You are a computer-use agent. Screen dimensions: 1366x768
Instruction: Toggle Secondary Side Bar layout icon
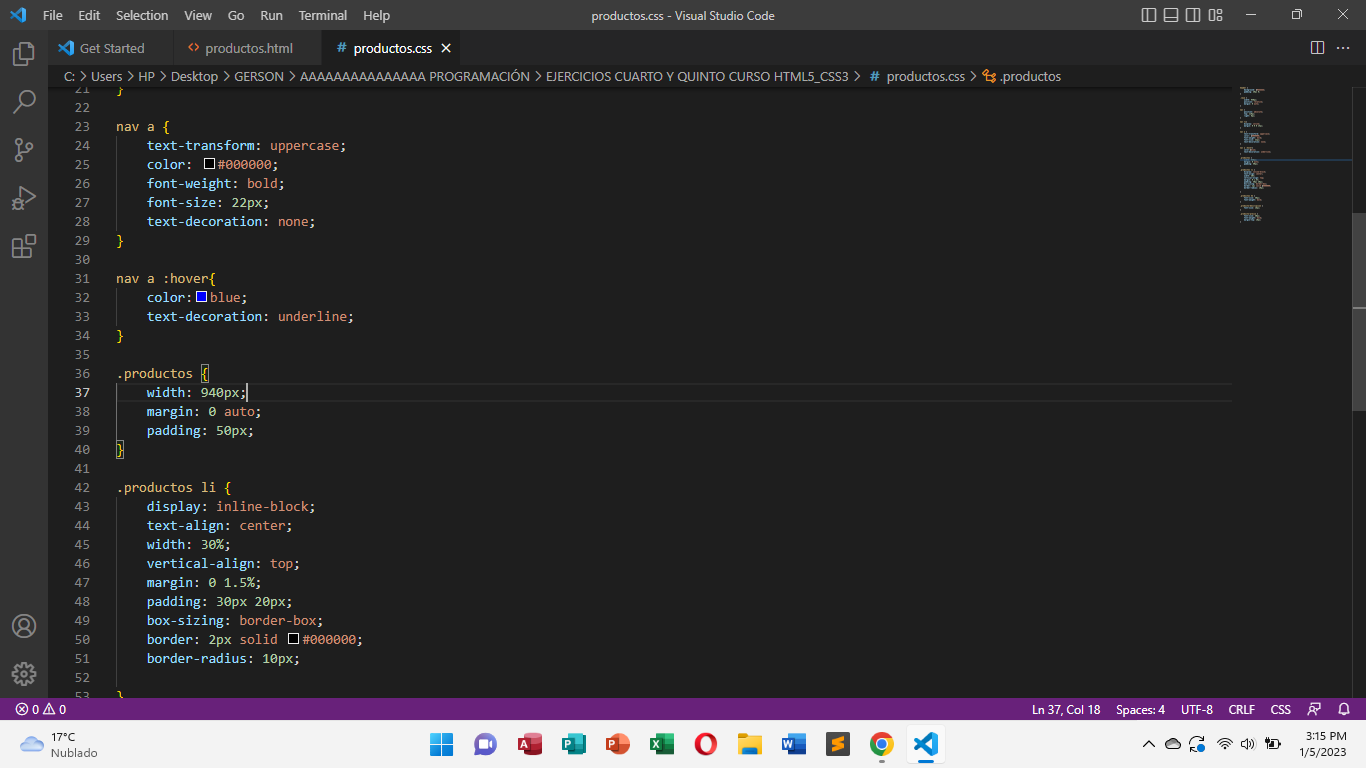click(x=1193, y=15)
